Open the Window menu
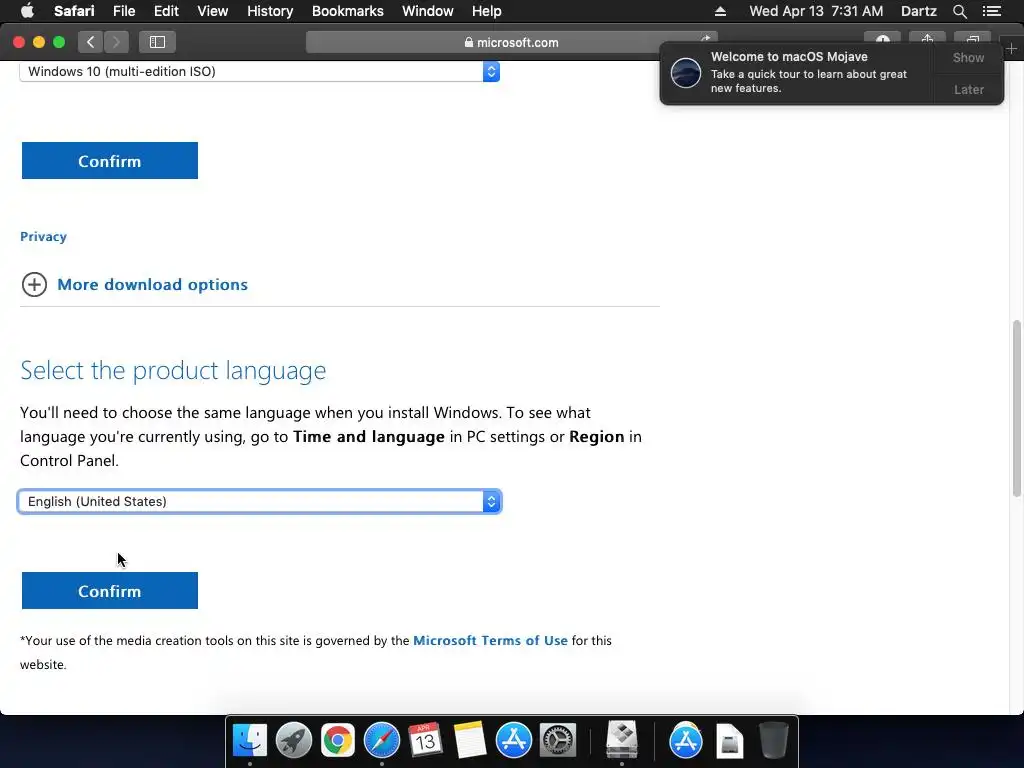This screenshot has width=1024, height=768. [428, 11]
